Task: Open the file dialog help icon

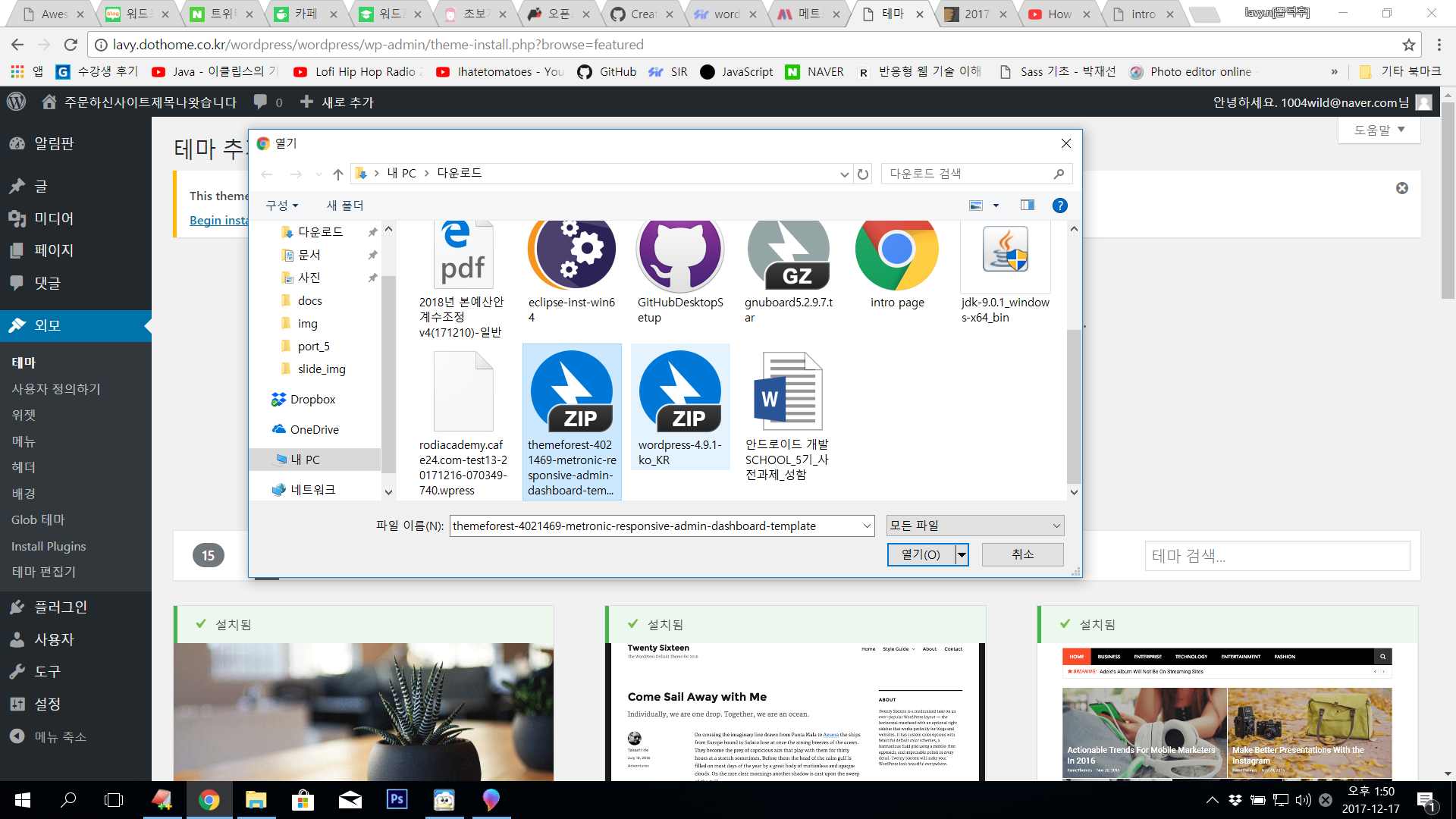Action: click(1059, 206)
